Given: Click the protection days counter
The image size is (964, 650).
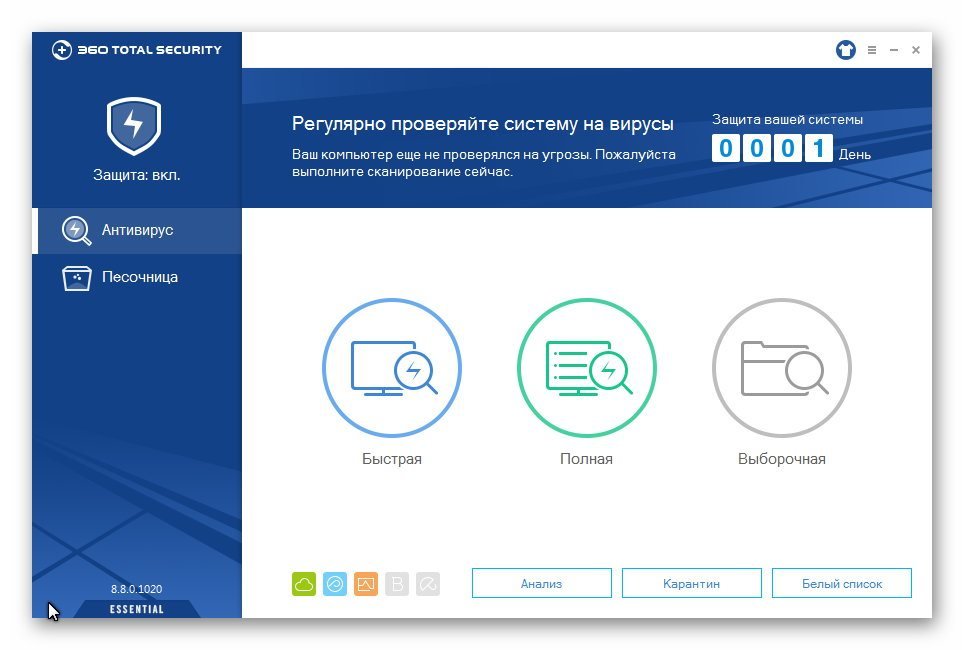Looking at the screenshot, I should pyautogui.click(x=772, y=148).
